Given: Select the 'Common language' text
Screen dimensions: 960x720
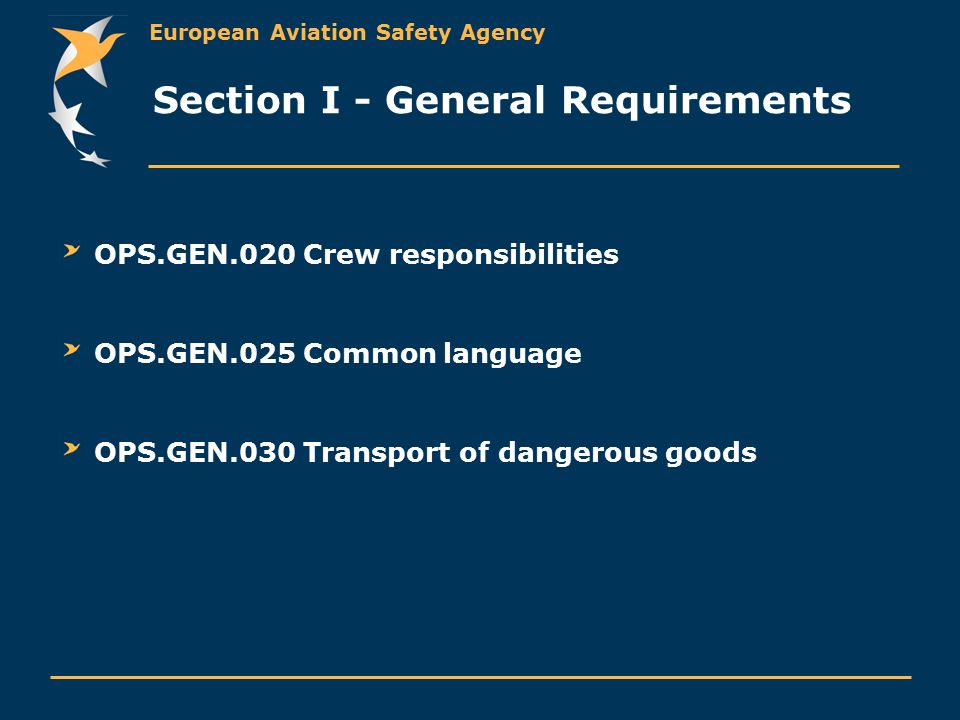Looking at the screenshot, I should pos(442,354).
